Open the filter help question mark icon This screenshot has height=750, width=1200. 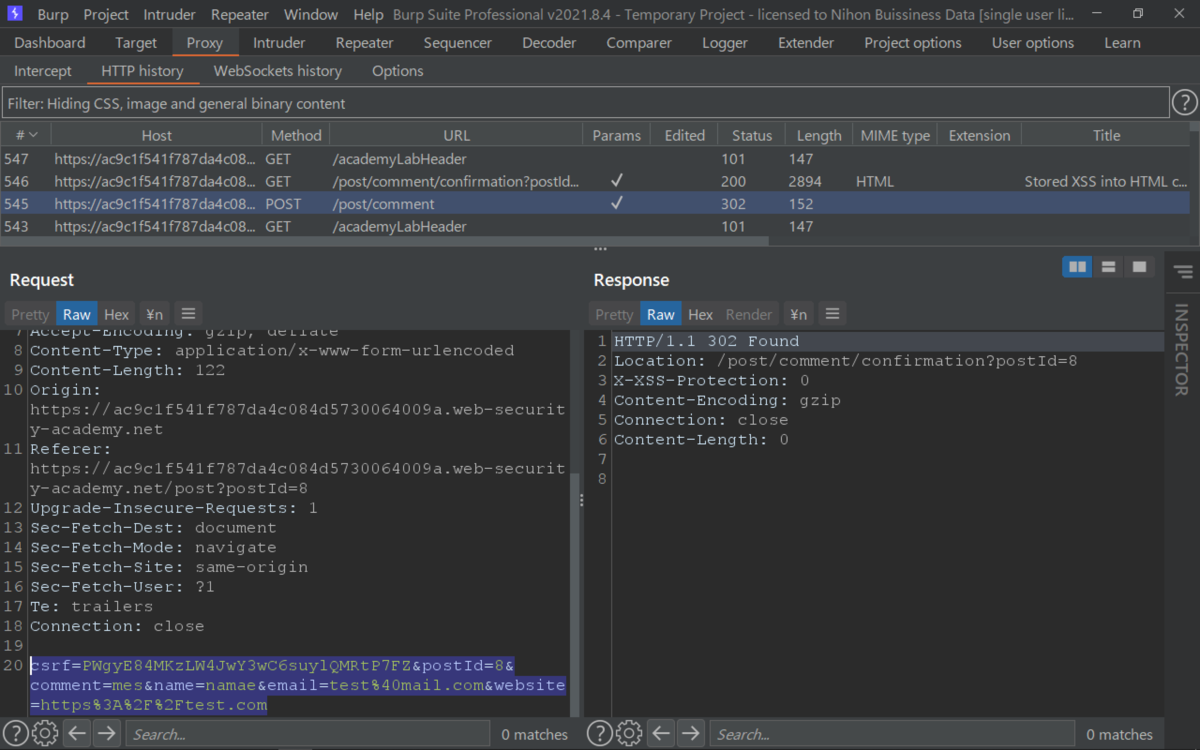1184,102
